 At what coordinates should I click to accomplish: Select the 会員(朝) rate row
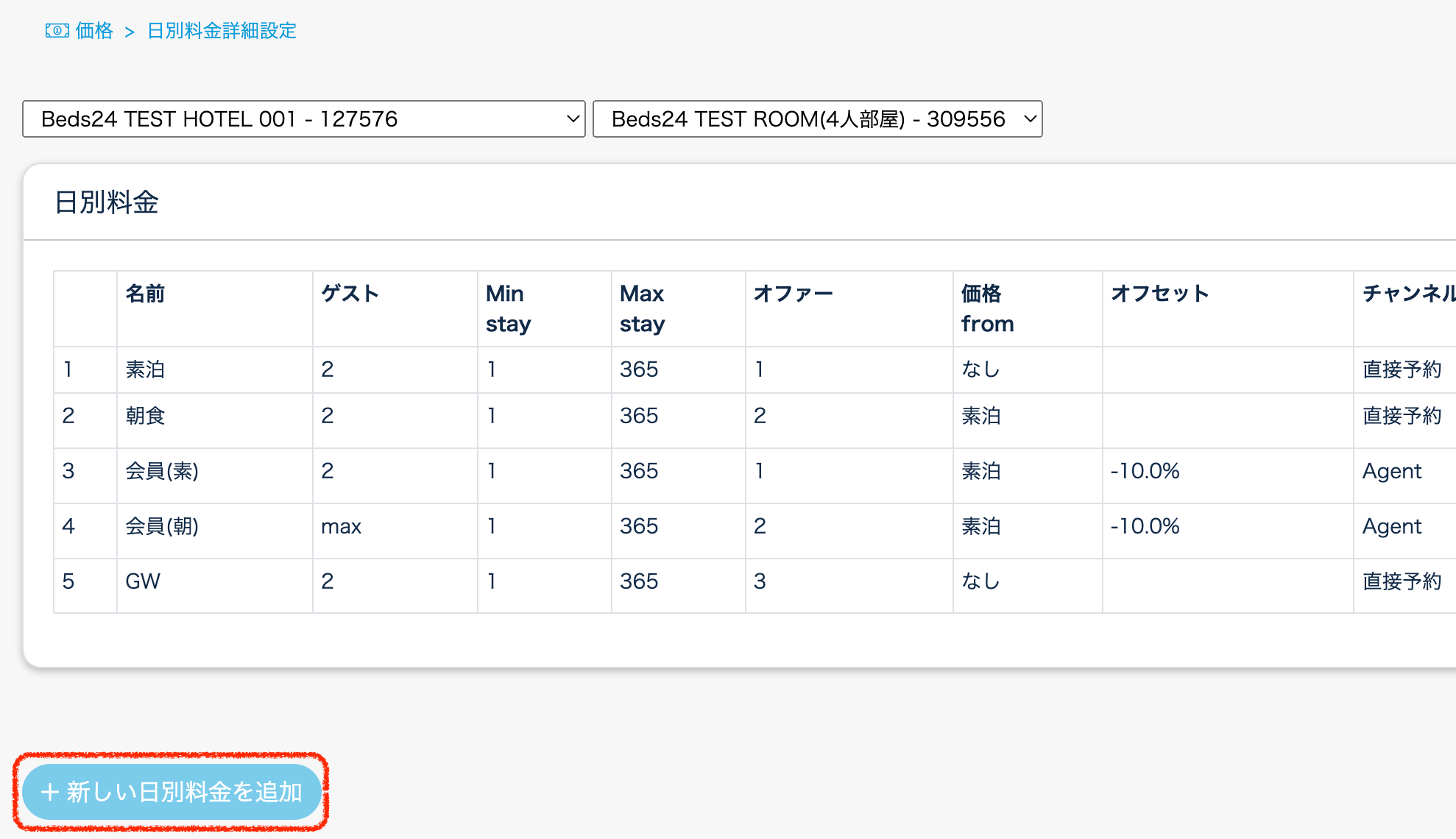click(x=162, y=526)
